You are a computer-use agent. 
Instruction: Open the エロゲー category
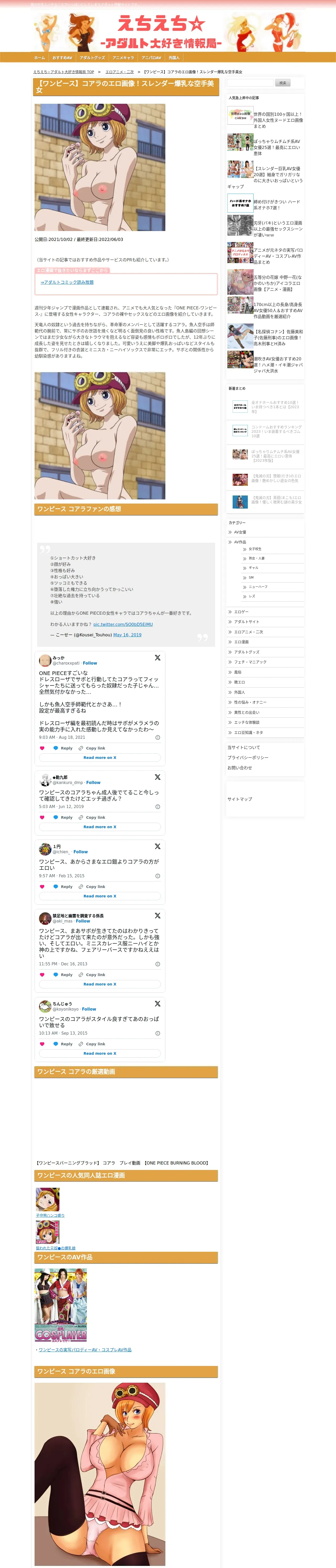[x=242, y=612]
